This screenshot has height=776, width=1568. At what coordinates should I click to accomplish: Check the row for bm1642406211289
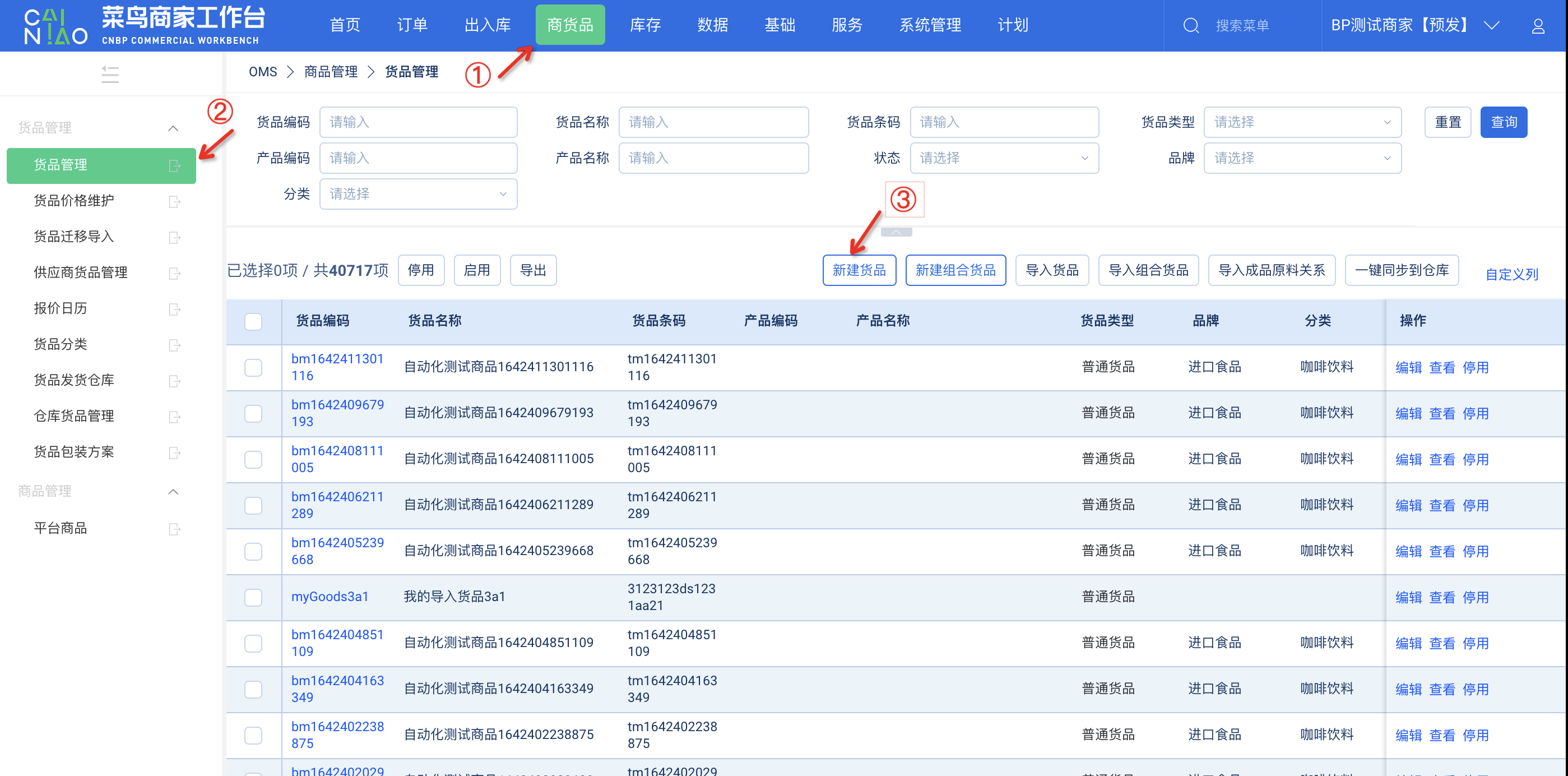click(x=253, y=506)
